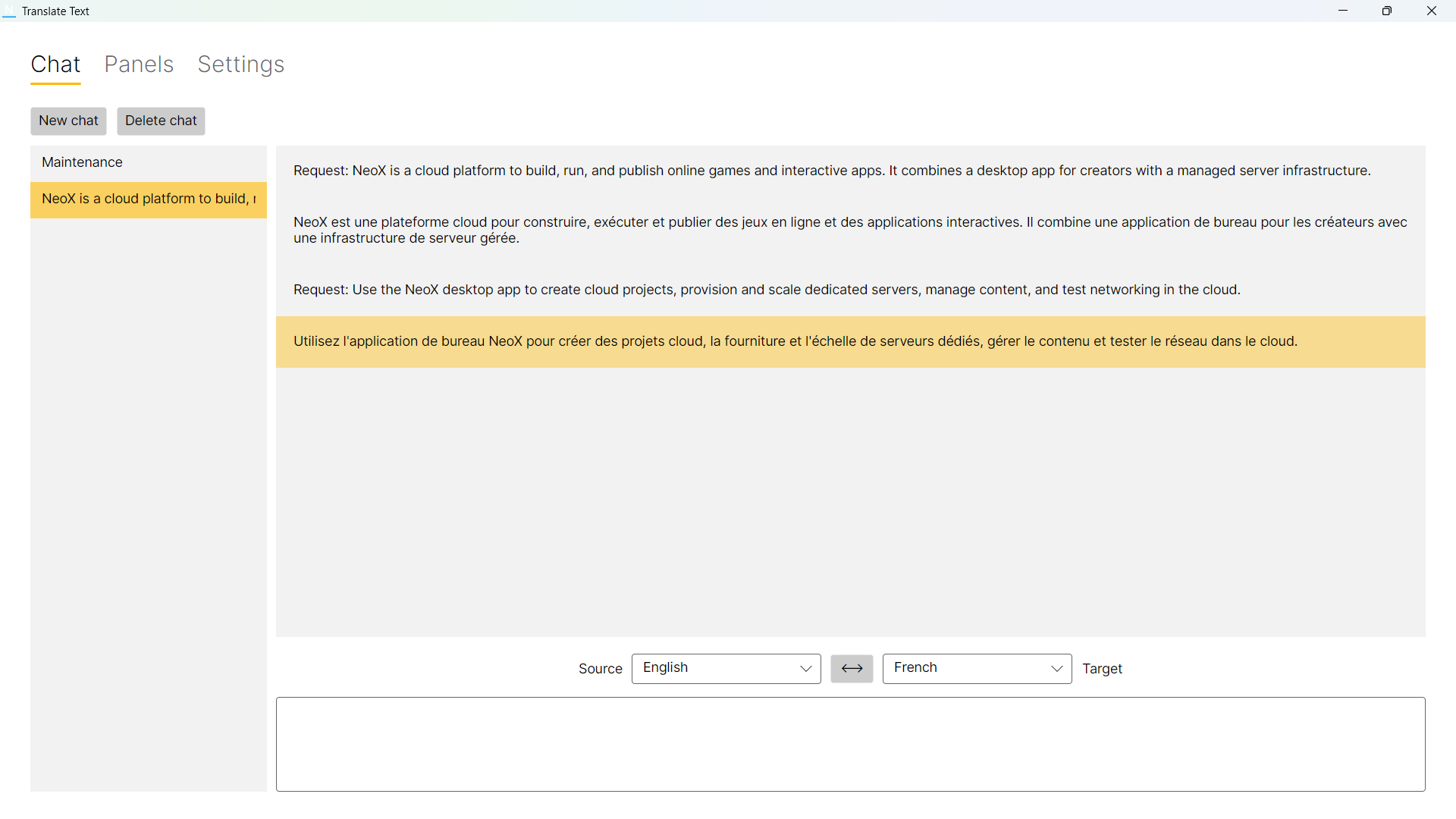Restore down the application window
Screen dimensions: 1456x819
(1387, 11)
